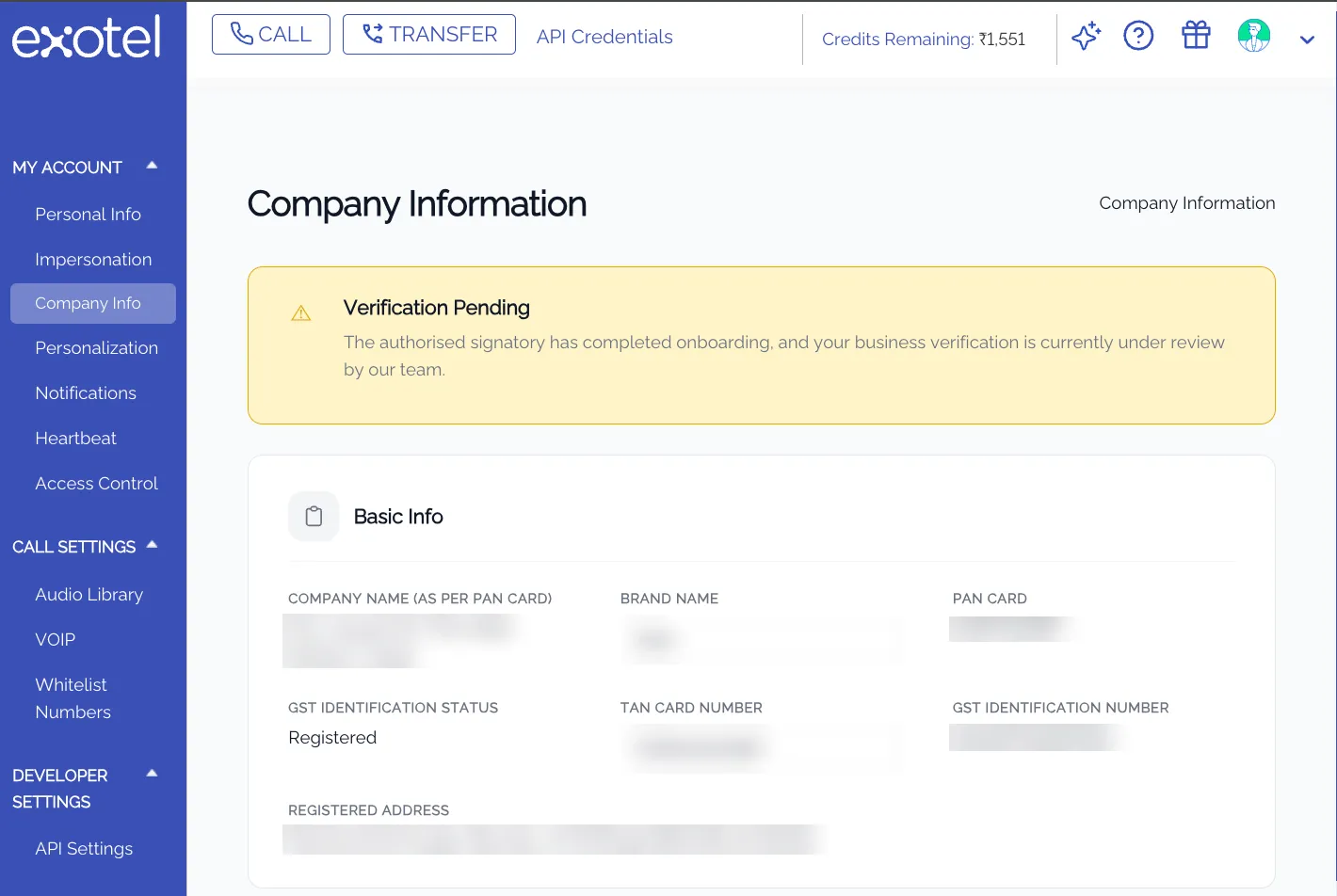Click the 'Verification Pending' heading
Image resolution: width=1337 pixels, height=896 pixels.
437,308
